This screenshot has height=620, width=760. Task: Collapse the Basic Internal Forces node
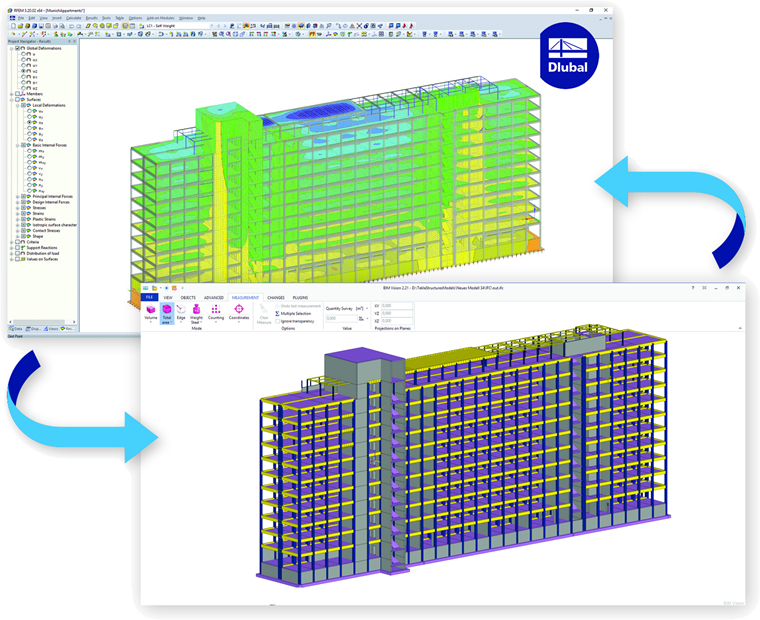click(x=17, y=145)
